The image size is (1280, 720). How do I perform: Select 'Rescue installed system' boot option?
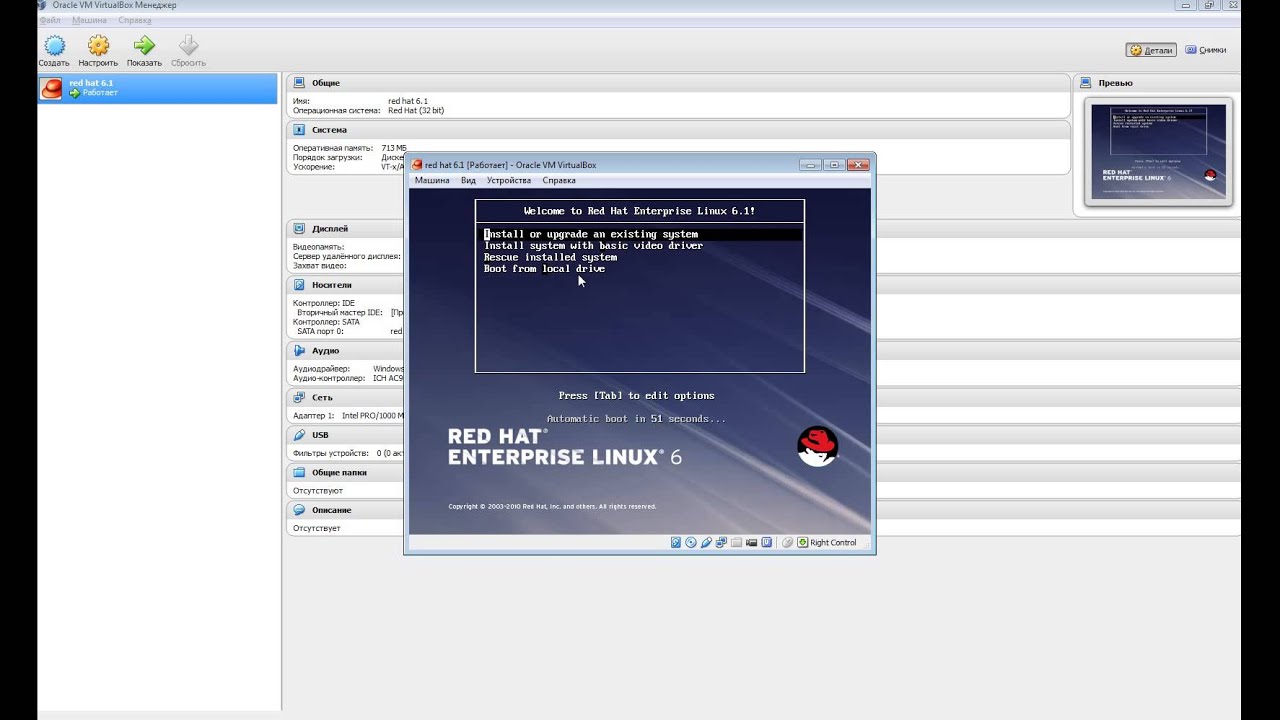(x=550, y=257)
